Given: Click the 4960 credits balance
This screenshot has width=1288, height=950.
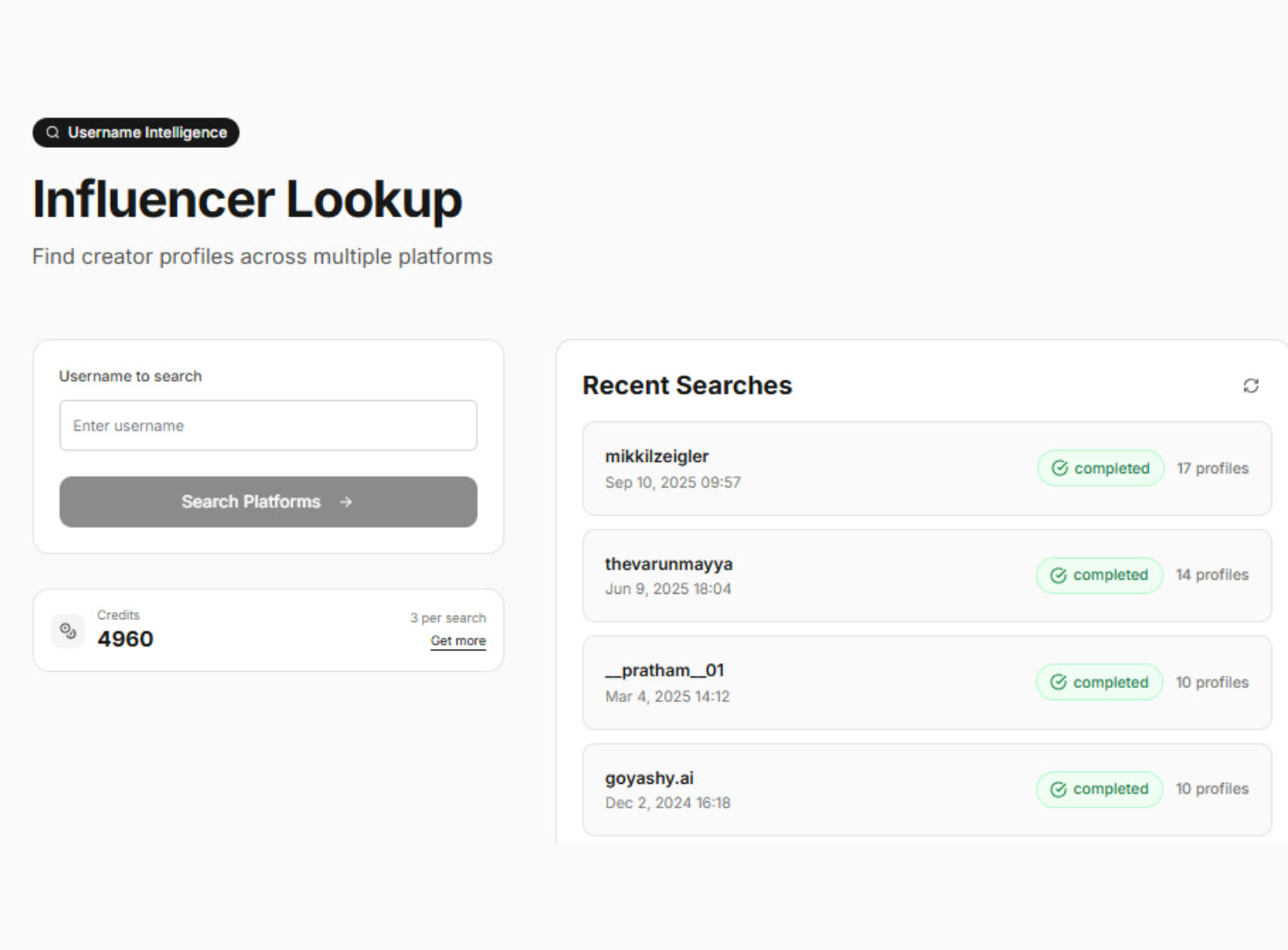Looking at the screenshot, I should pos(125,639).
